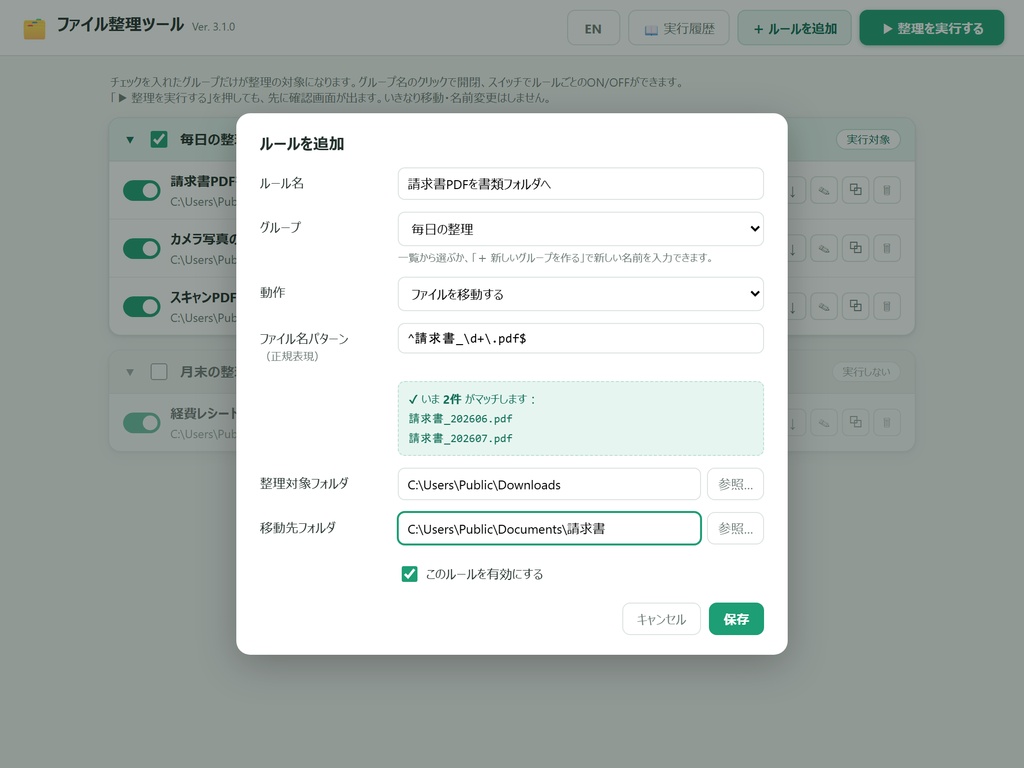Edit the 経費レシート rule with pencil icon
The image size is (1024, 768).
(x=824, y=423)
